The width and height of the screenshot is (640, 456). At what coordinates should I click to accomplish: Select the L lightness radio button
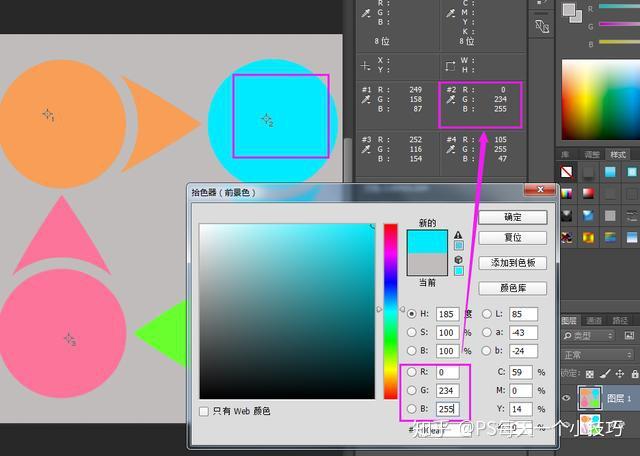(x=486, y=314)
